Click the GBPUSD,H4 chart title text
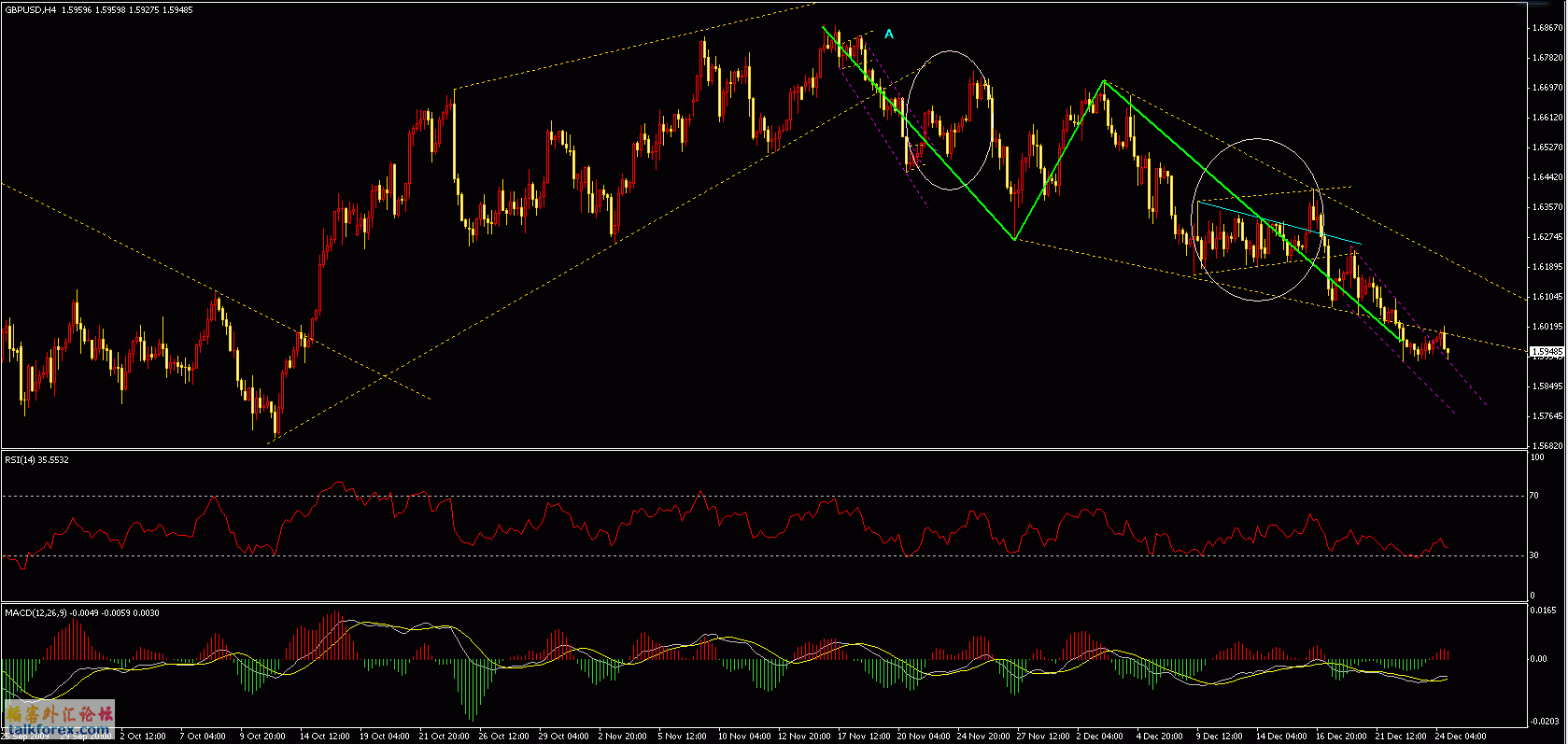The height and width of the screenshot is (744, 1568). [x=29, y=9]
